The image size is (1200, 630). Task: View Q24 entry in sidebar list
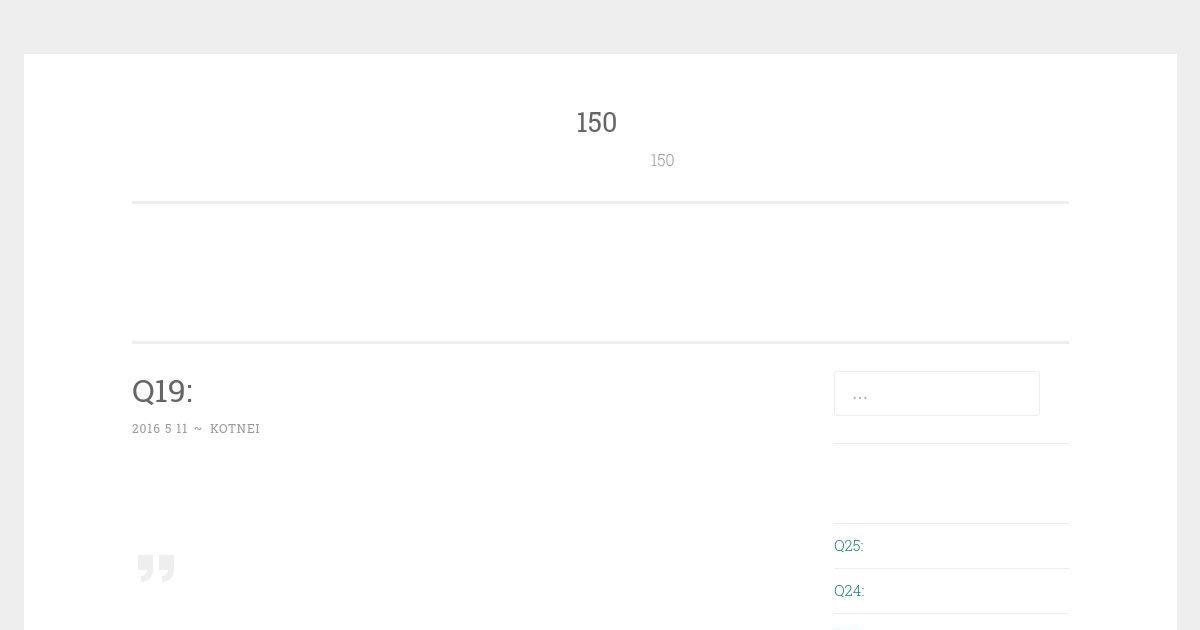(x=849, y=590)
